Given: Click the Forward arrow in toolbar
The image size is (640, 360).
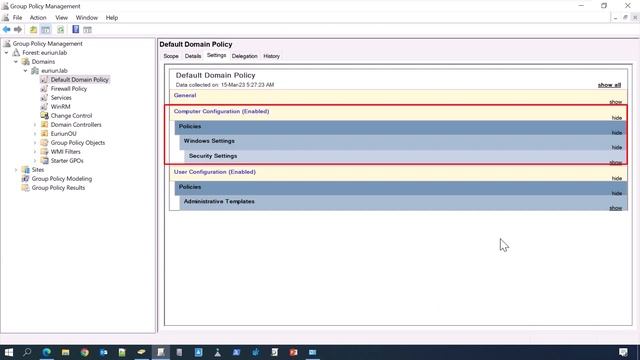Looking at the screenshot, I should [x=18, y=29].
